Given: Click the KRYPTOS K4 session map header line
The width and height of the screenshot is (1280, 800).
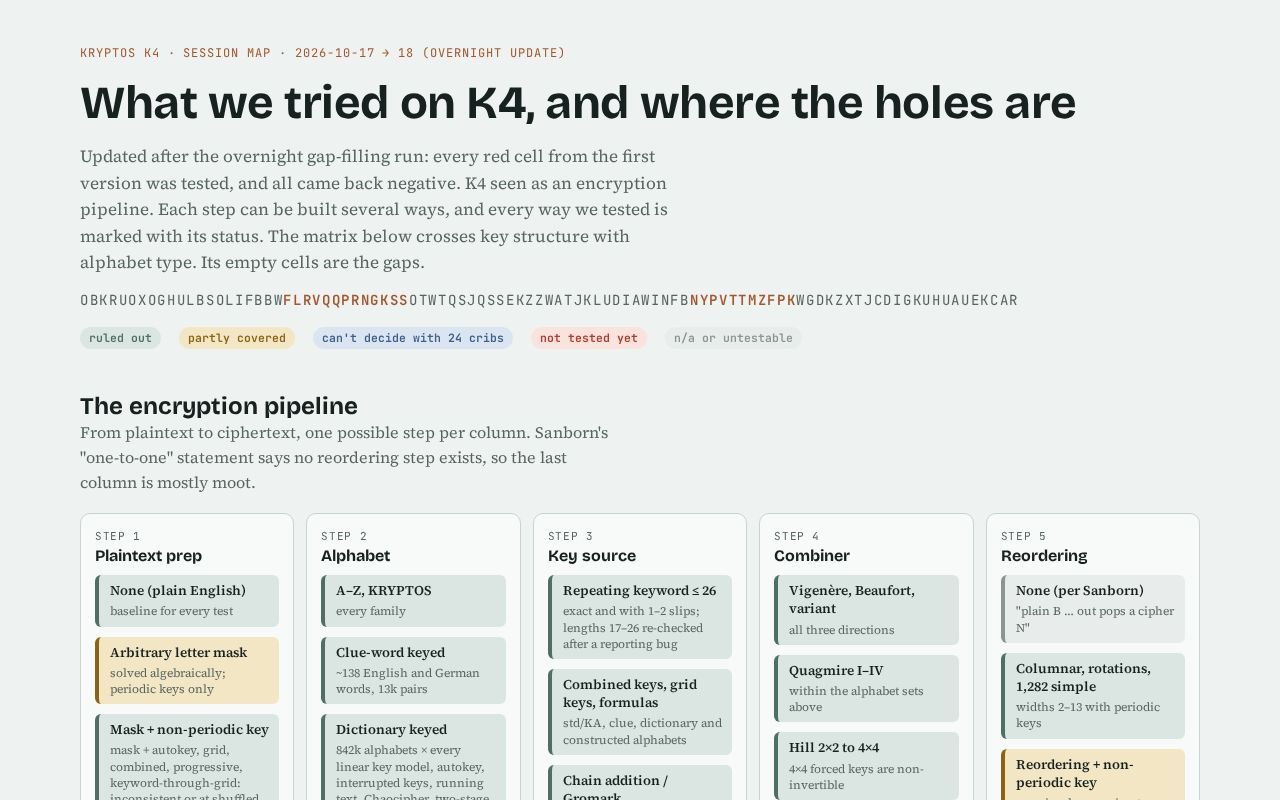Looking at the screenshot, I should point(323,53).
